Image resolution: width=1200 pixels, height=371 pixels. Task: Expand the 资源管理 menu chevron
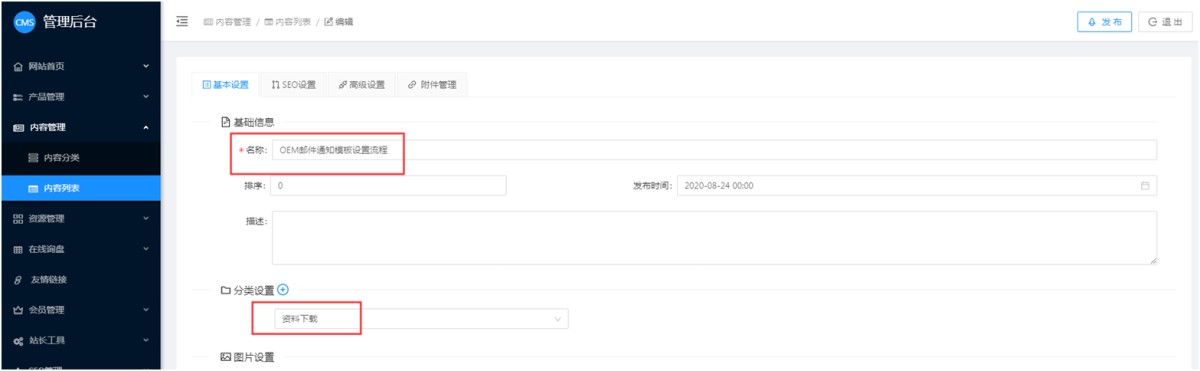[146, 218]
